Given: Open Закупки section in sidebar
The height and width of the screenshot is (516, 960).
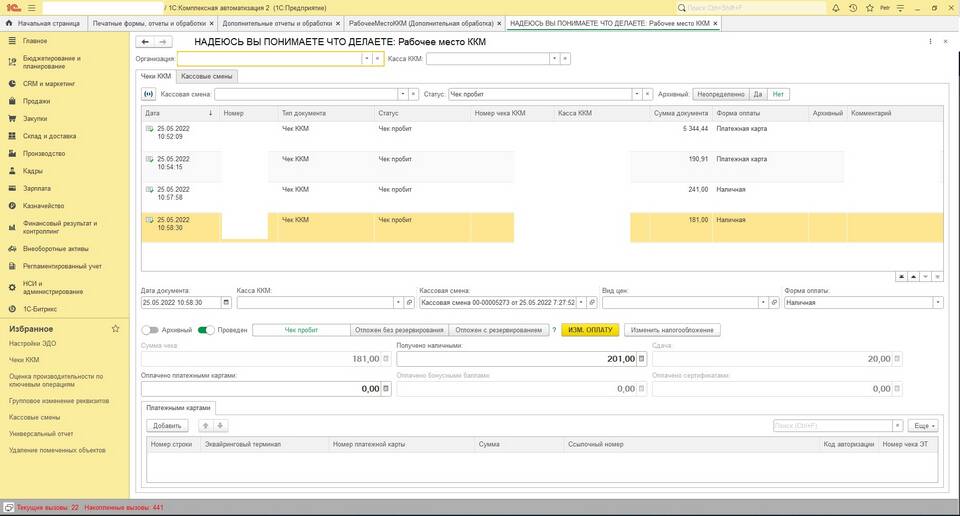Looking at the screenshot, I should tap(35, 118).
